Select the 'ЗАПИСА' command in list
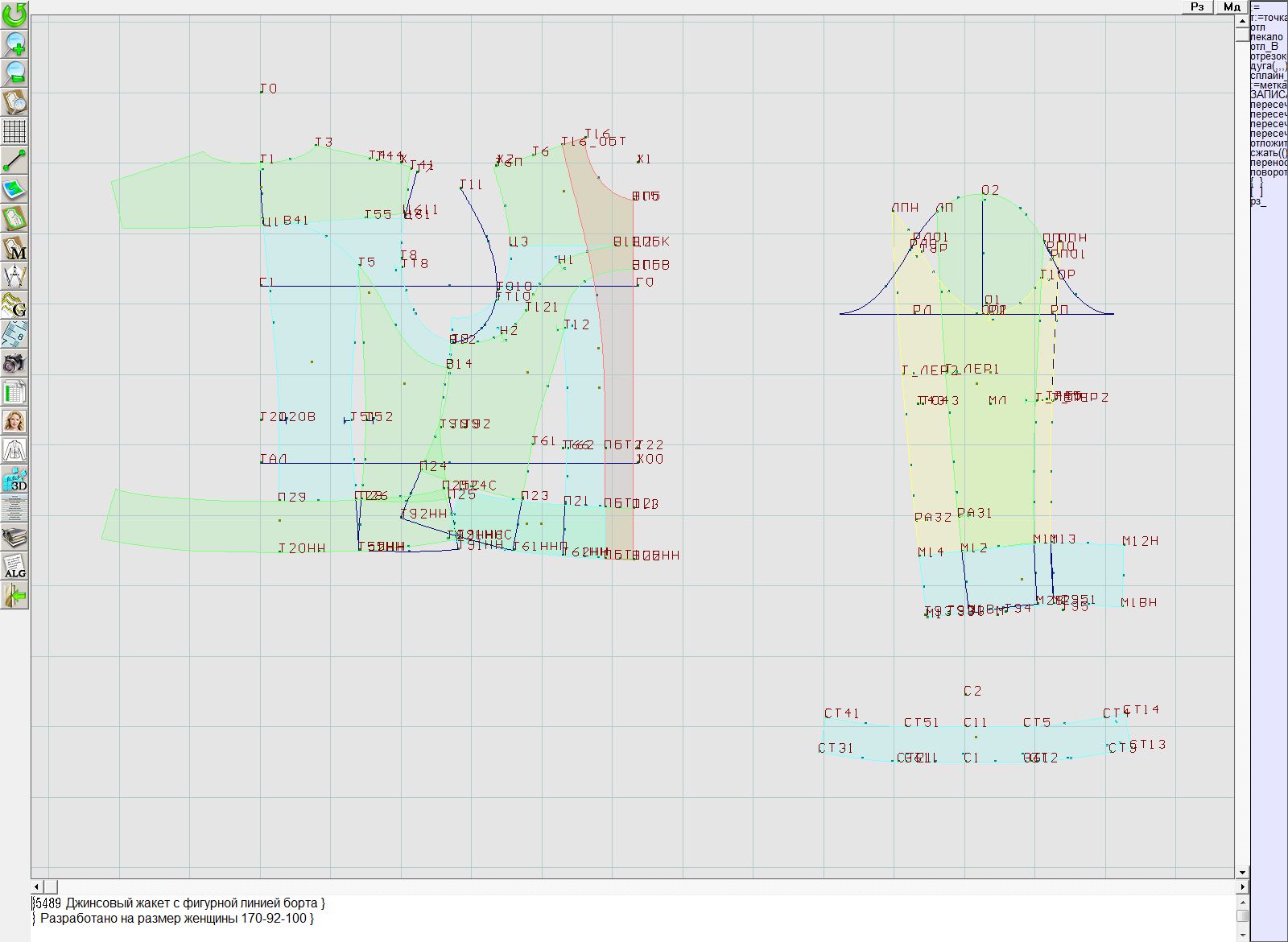The height and width of the screenshot is (942, 1288). pyautogui.click(x=1268, y=95)
